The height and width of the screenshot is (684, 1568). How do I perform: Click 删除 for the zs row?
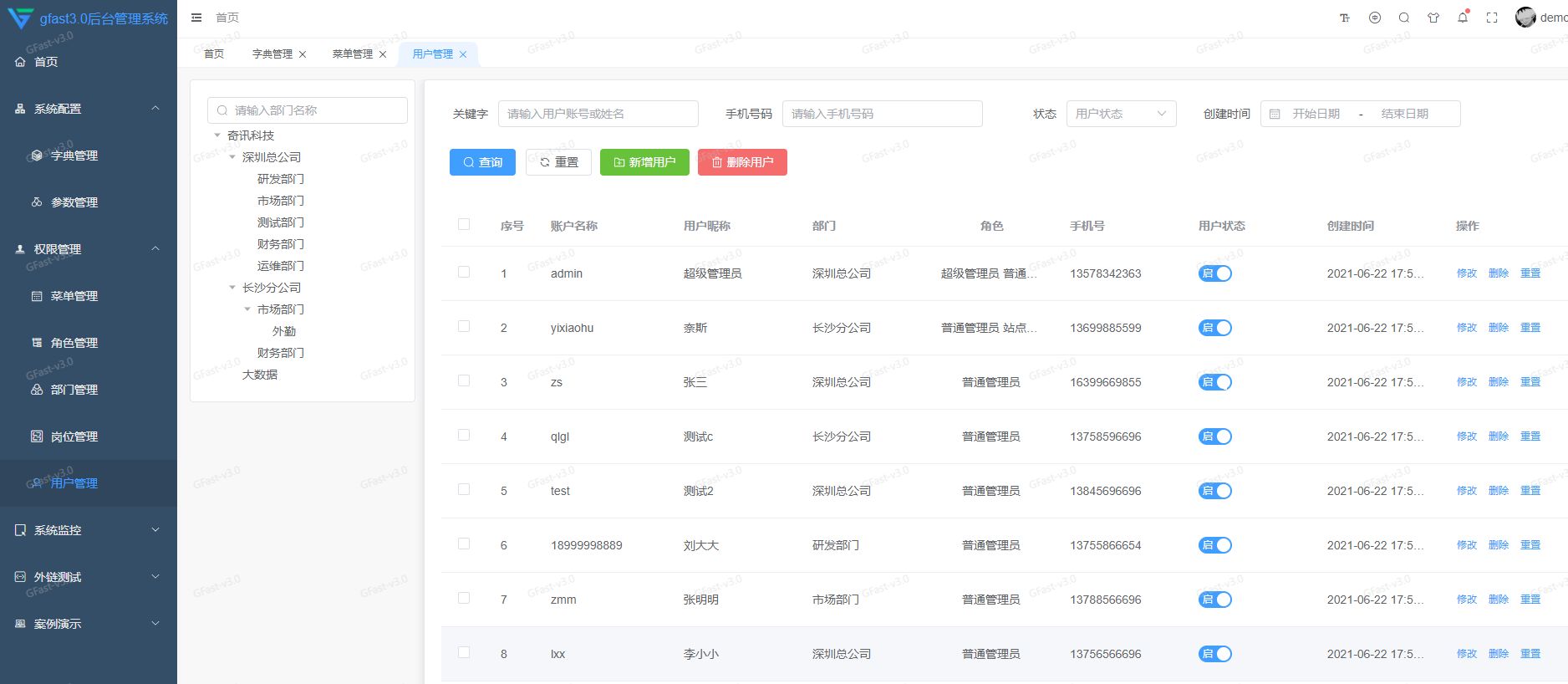1499,382
